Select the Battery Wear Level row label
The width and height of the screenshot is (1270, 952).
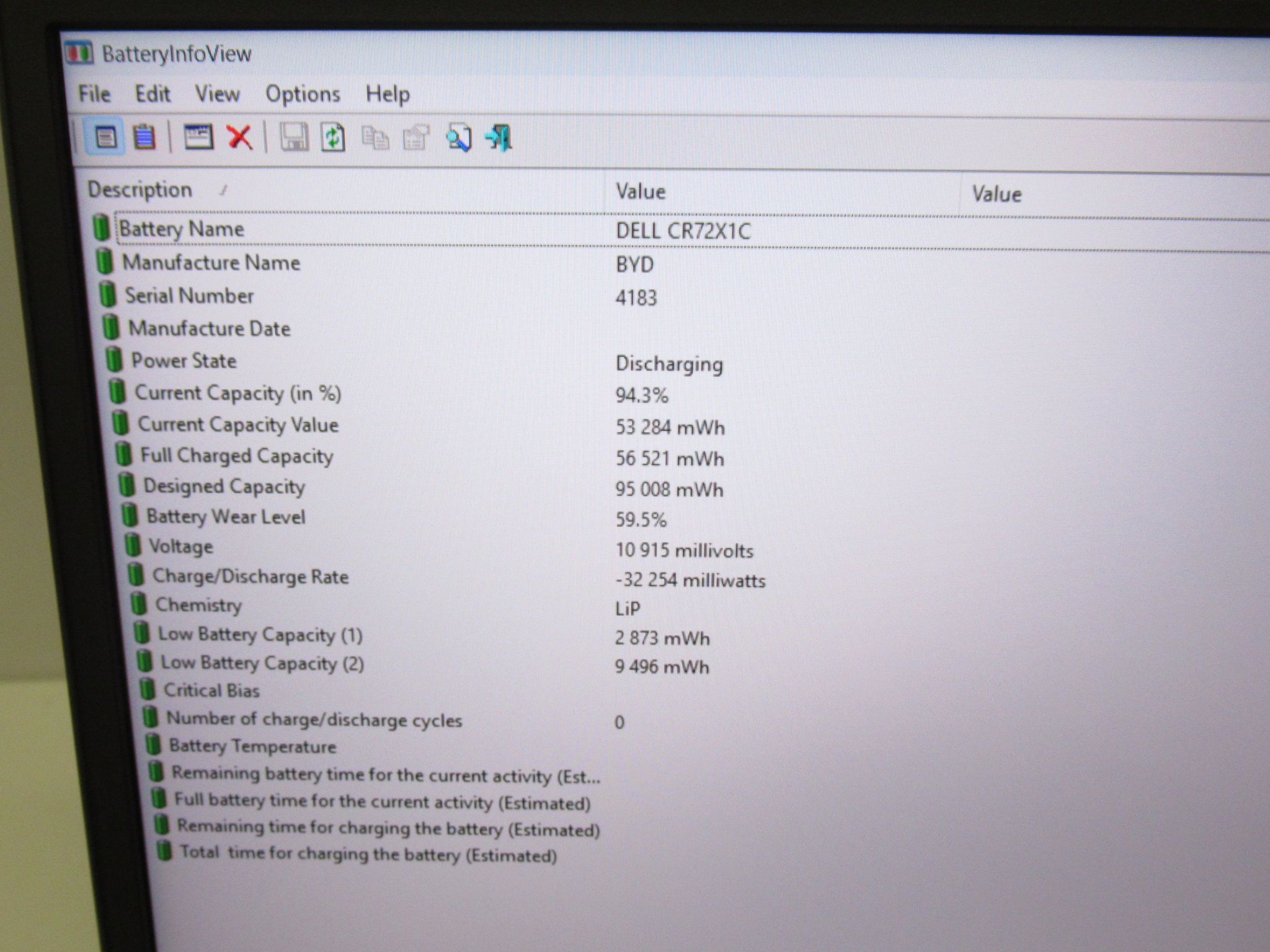click(x=226, y=516)
